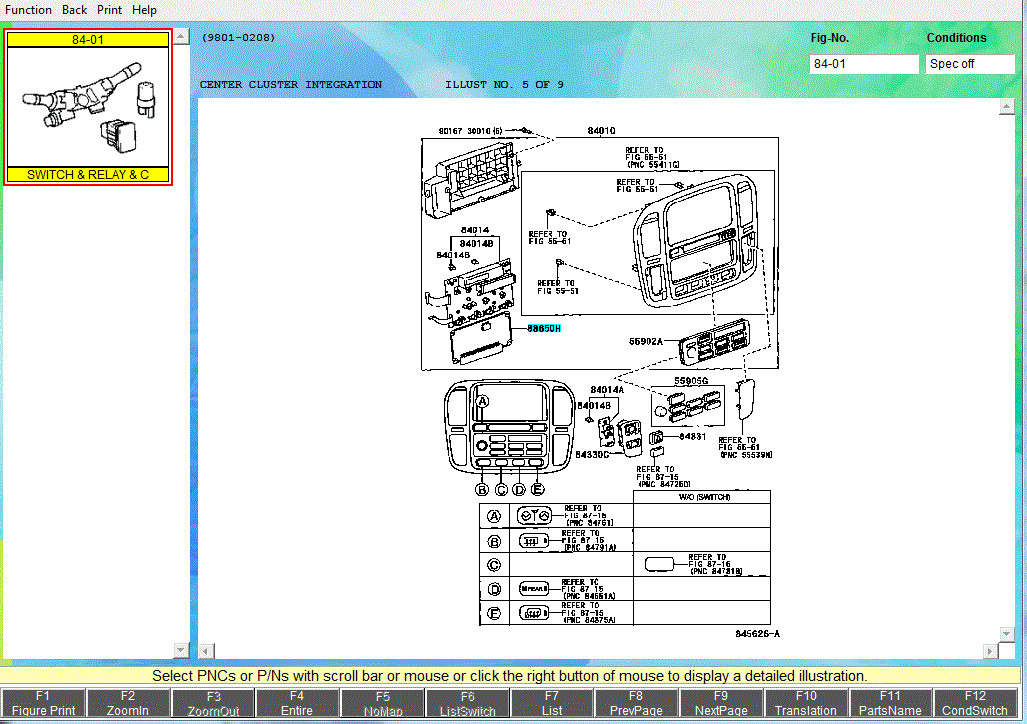Open the Function menu
This screenshot has width=1027, height=724.
[29, 10]
